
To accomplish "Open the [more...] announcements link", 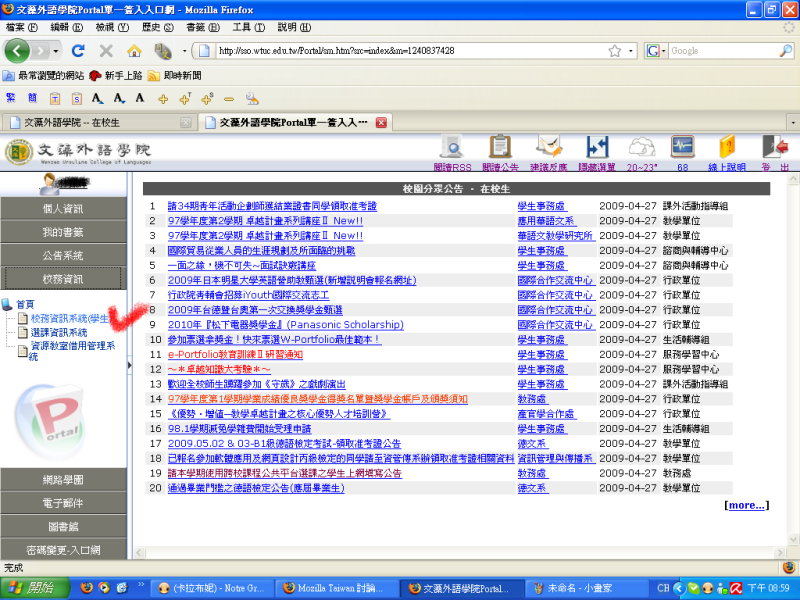I will point(746,505).
